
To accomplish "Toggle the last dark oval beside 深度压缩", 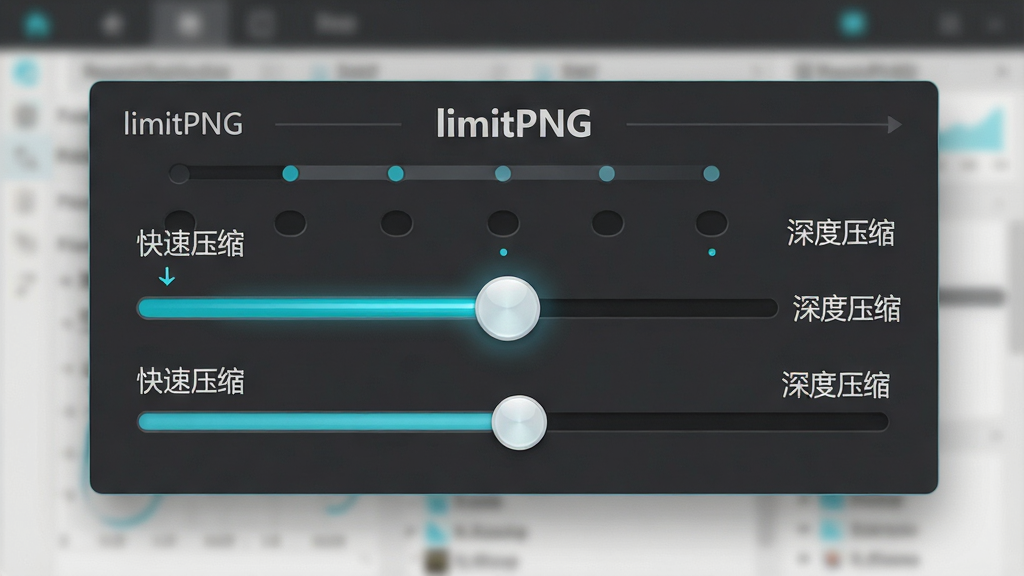I will click(x=711, y=223).
